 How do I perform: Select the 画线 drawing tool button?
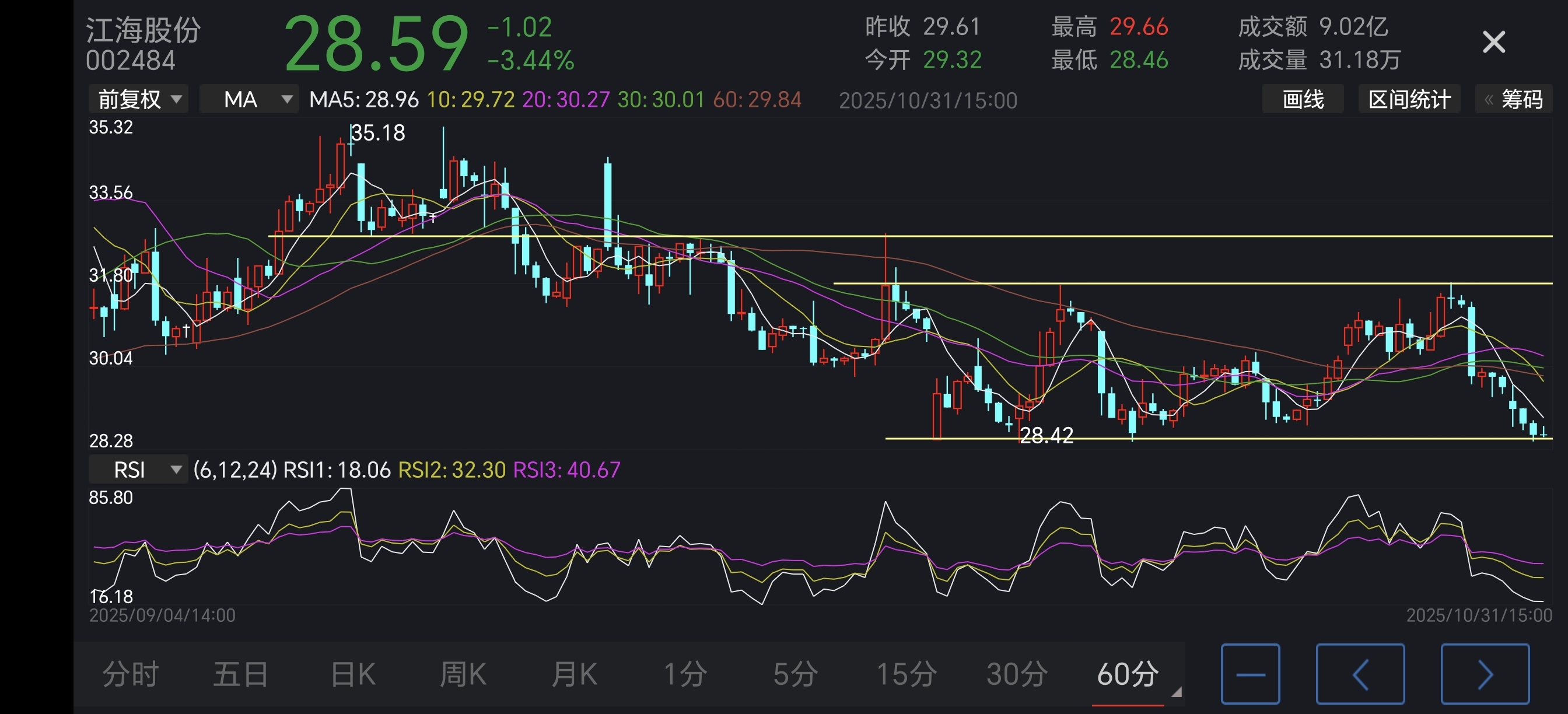(1303, 99)
